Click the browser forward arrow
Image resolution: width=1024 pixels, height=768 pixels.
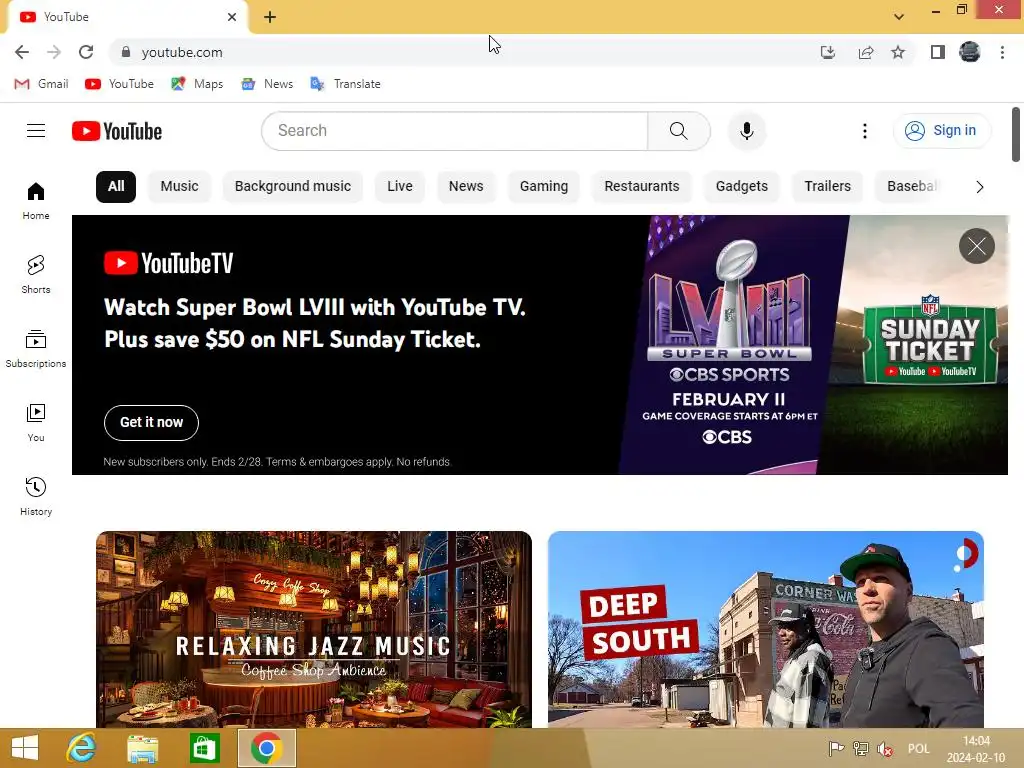(54, 52)
